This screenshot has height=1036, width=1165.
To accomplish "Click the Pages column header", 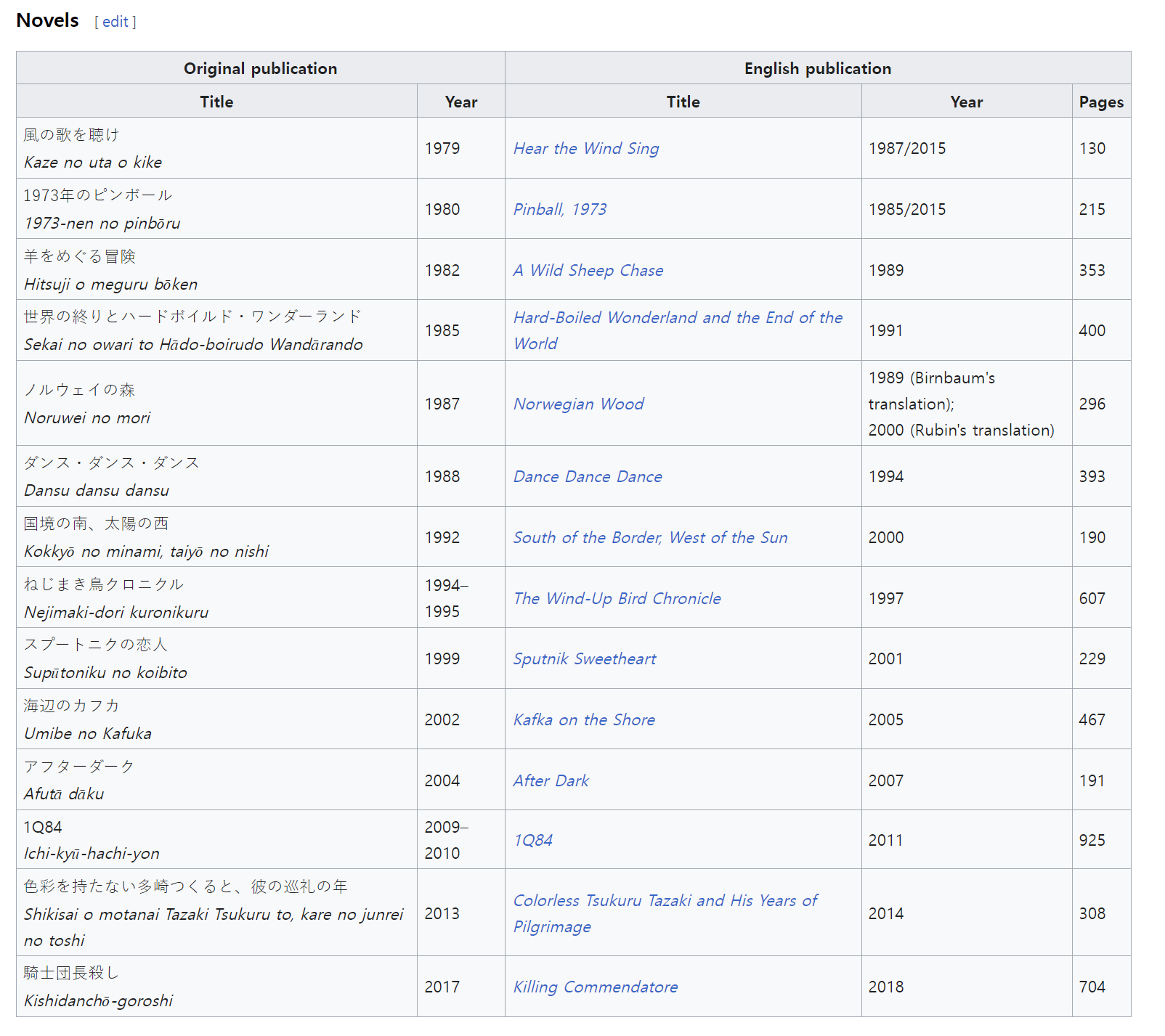I will click(1101, 102).
